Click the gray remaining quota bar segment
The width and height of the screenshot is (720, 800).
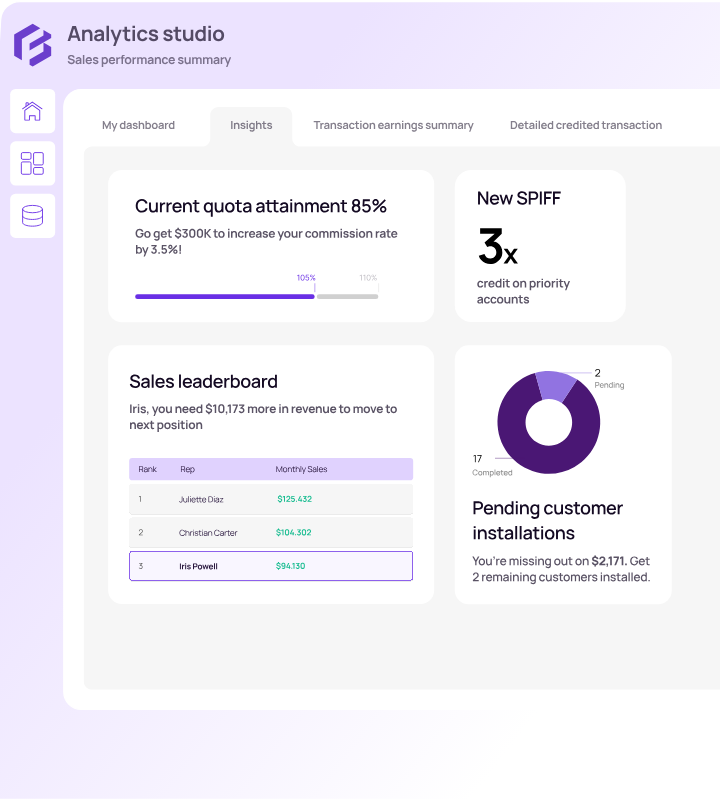347,296
